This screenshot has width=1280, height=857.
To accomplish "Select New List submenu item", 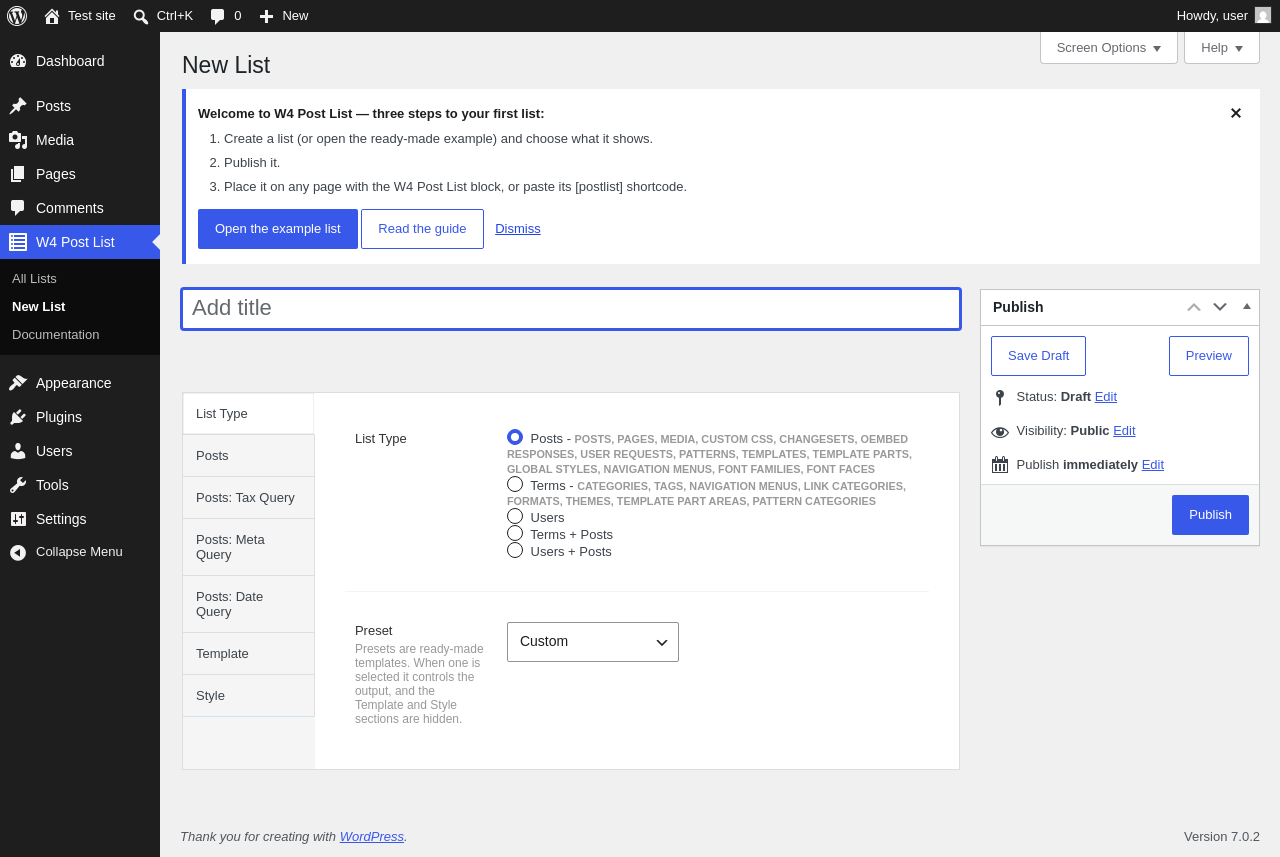I will pyautogui.click(x=38, y=306).
